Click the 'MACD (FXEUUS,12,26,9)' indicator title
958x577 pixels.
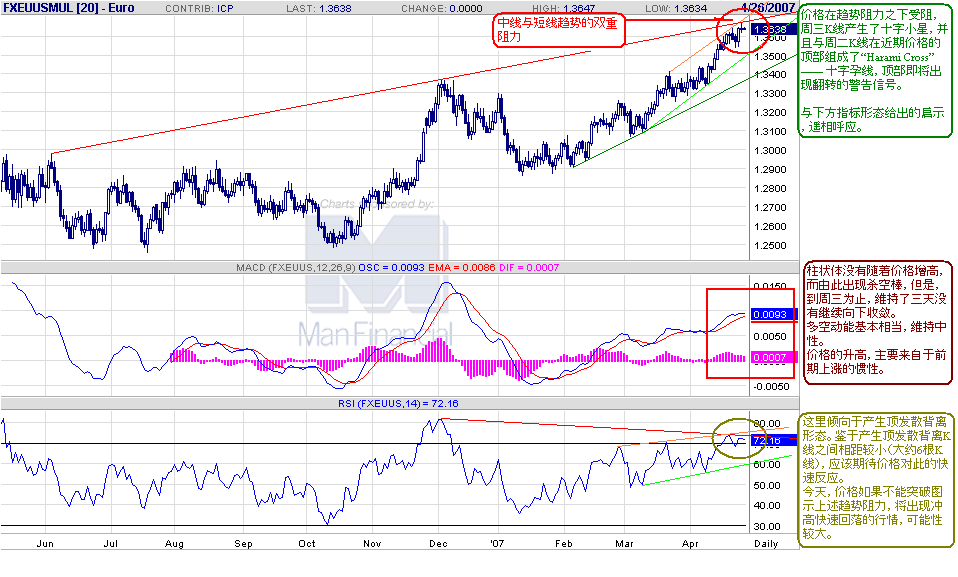(296, 268)
